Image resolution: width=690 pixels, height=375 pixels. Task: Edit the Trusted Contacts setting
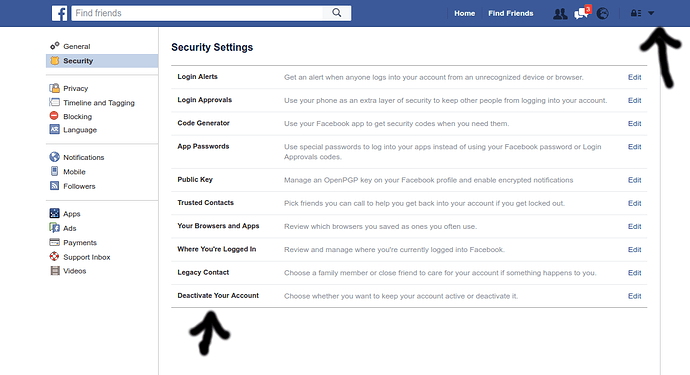coord(634,203)
